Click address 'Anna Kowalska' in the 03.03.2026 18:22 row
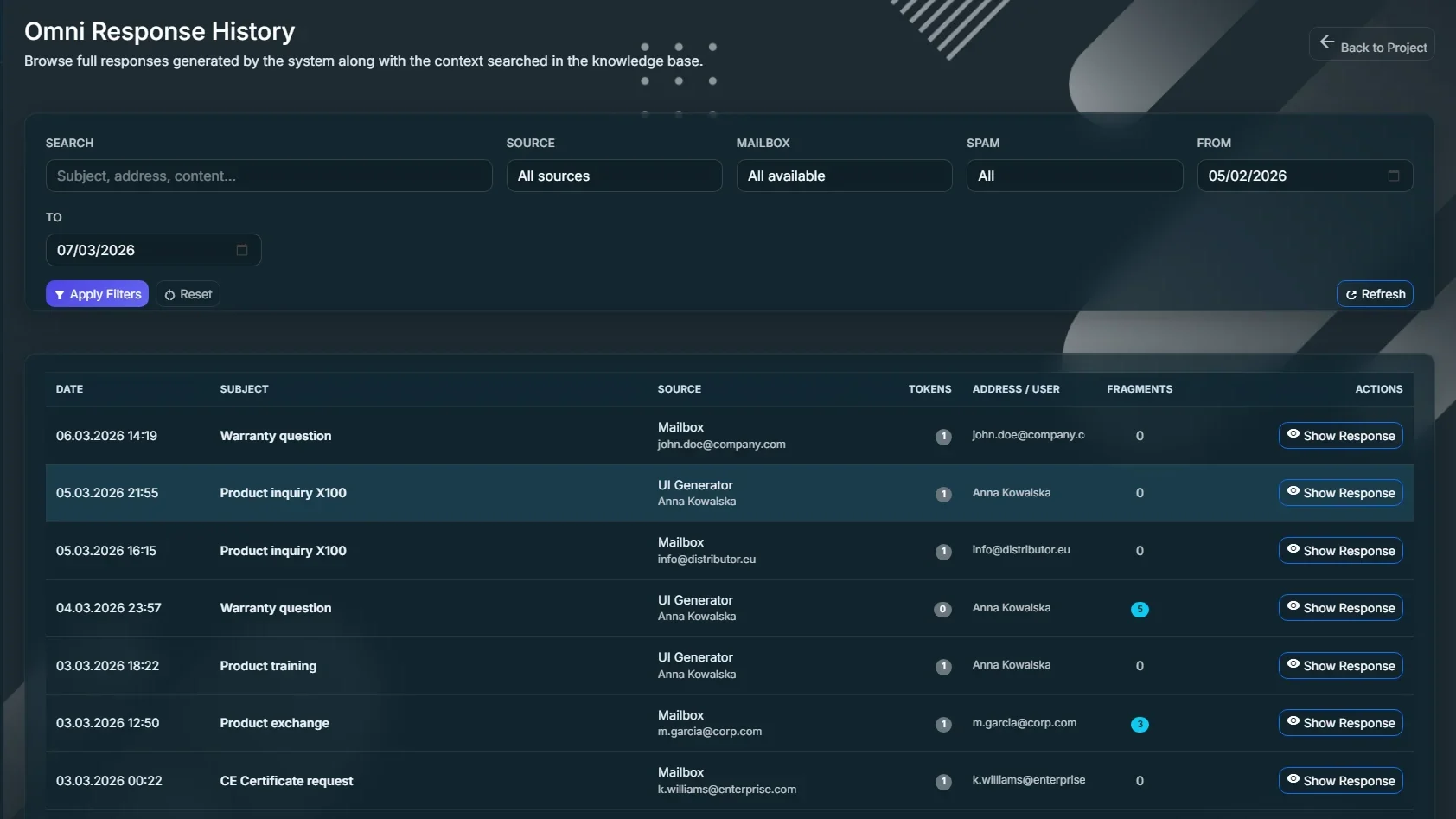The image size is (1456, 819). pyautogui.click(x=1012, y=665)
